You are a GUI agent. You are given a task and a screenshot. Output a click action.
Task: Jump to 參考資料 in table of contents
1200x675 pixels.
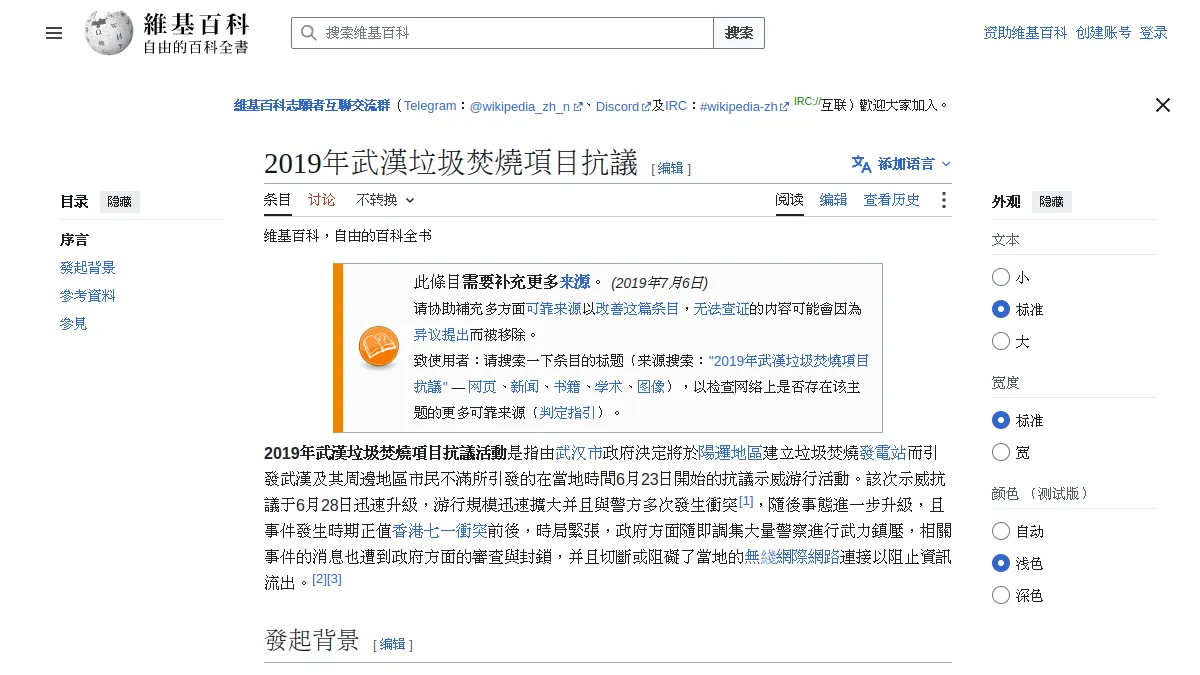tap(88, 296)
